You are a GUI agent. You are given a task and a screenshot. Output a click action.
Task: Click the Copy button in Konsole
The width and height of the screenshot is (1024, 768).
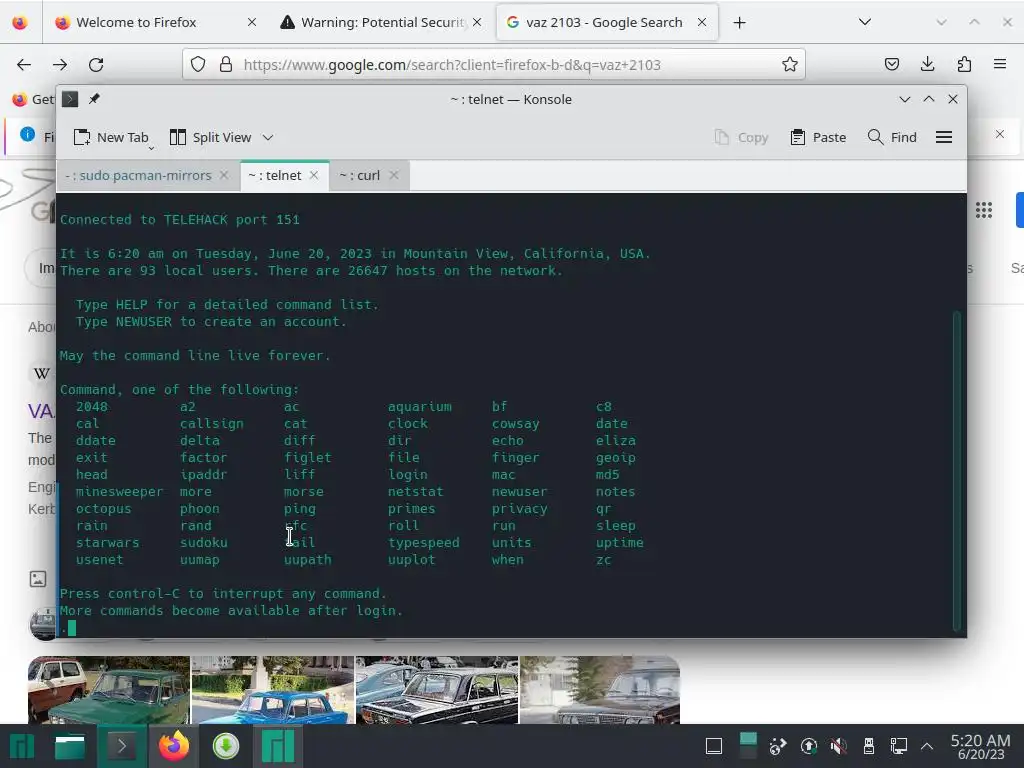point(741,137)
